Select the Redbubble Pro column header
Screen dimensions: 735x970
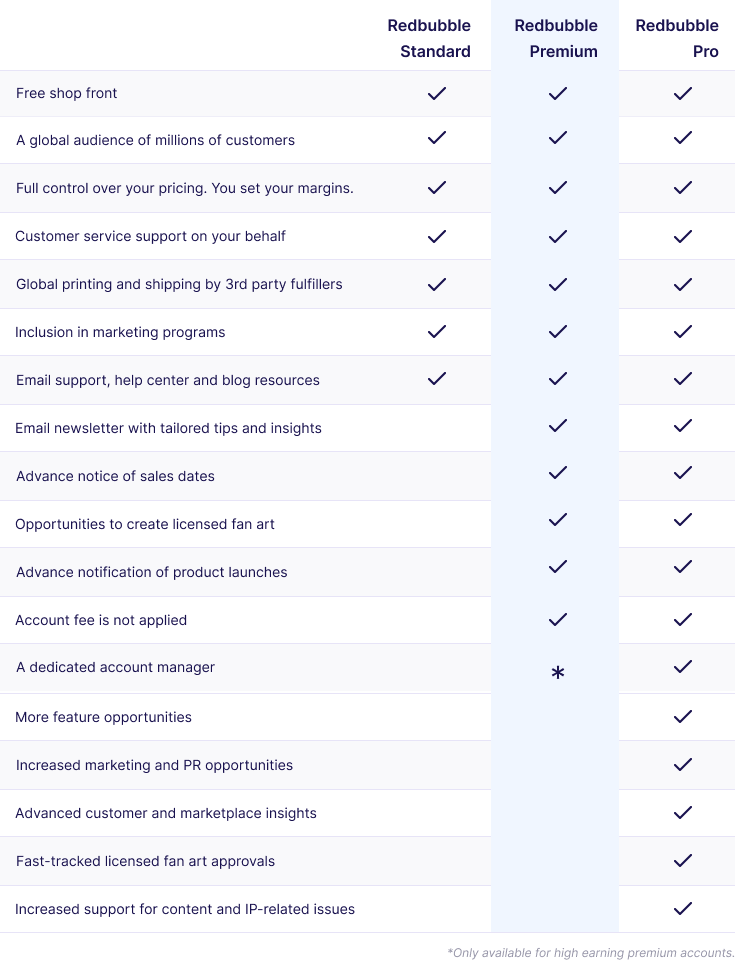point(677,38)
